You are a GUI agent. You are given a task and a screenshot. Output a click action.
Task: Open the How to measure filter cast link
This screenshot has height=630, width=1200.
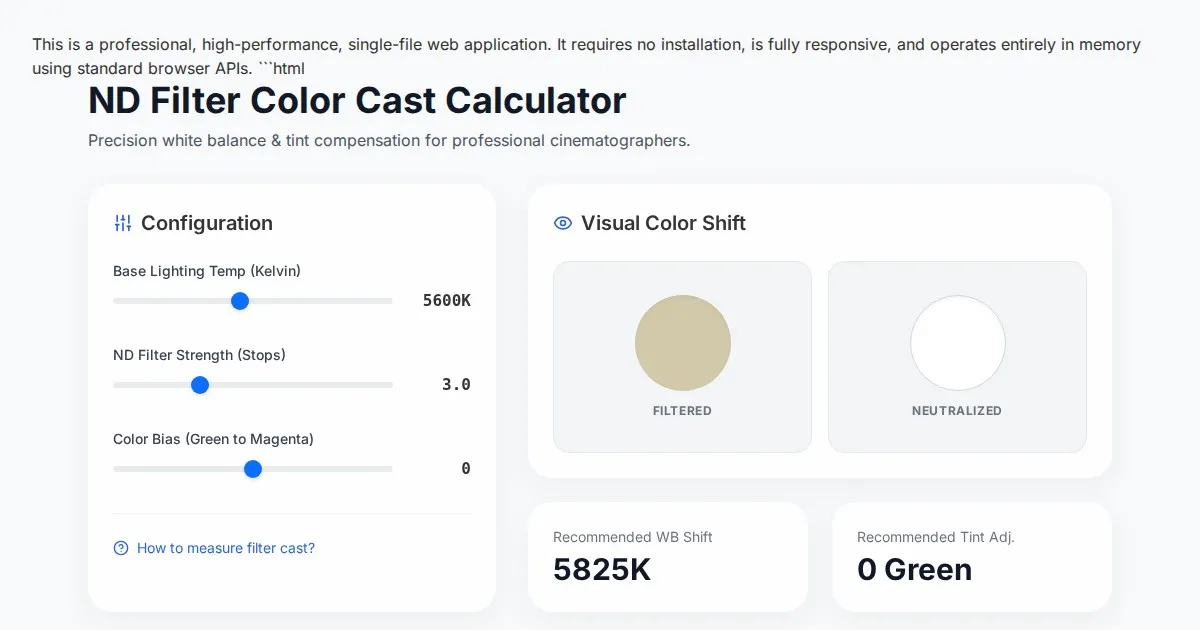click(226, 548)
